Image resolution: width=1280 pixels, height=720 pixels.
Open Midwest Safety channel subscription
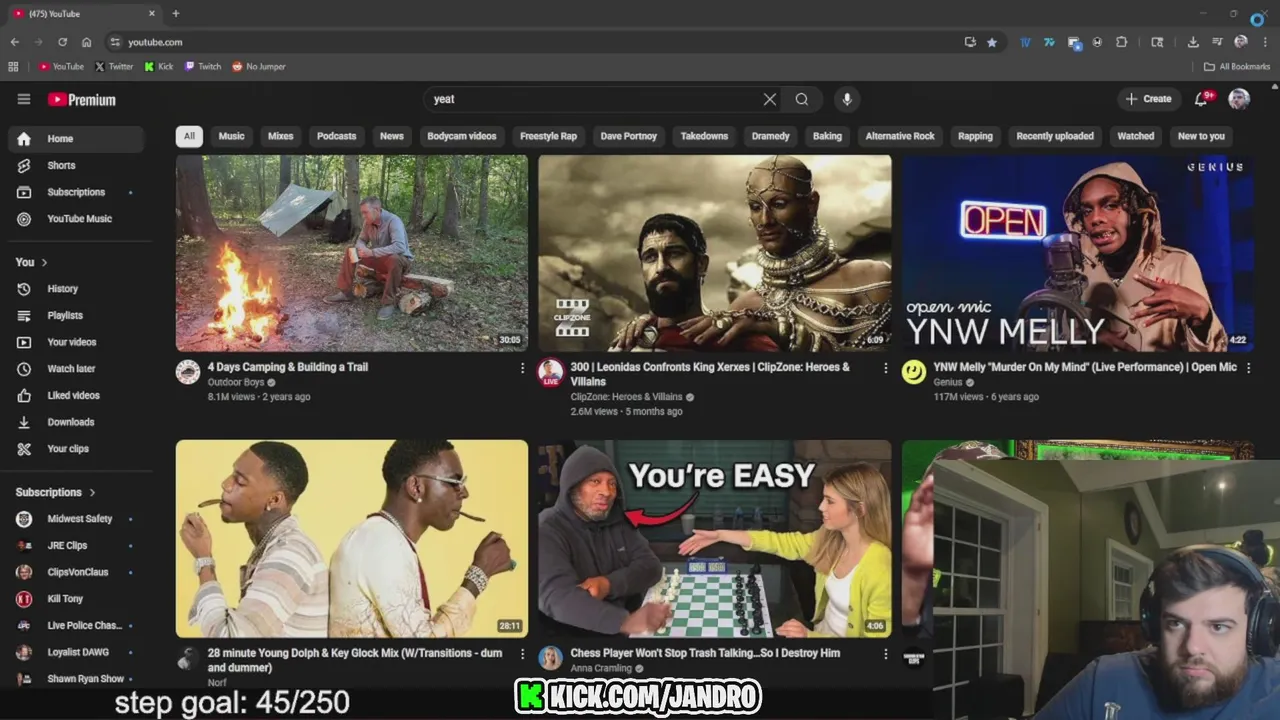76,519
